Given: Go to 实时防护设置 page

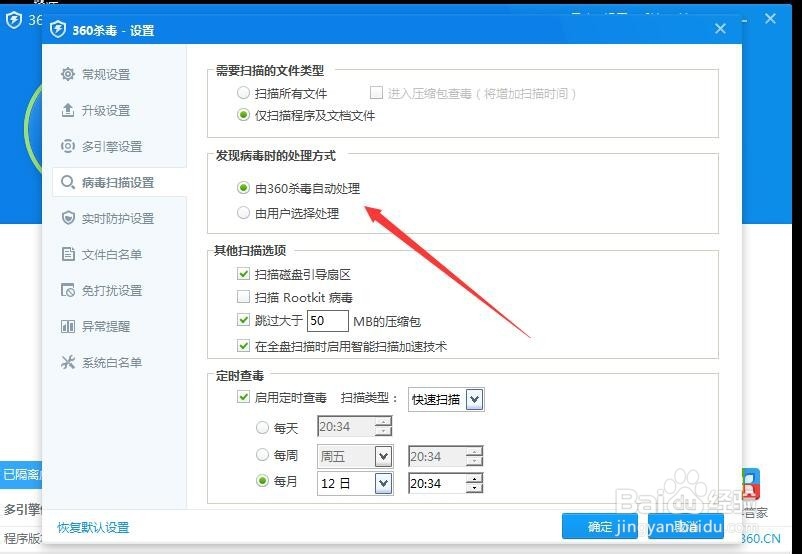Looking at the screenshot, I should tap(118, 218).
